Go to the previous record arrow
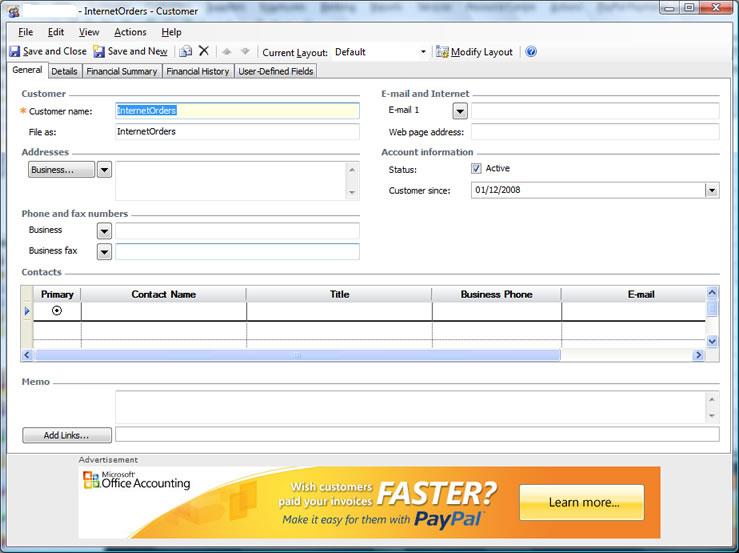This screenshot has height=553, width=739. (x=227, y=51)
